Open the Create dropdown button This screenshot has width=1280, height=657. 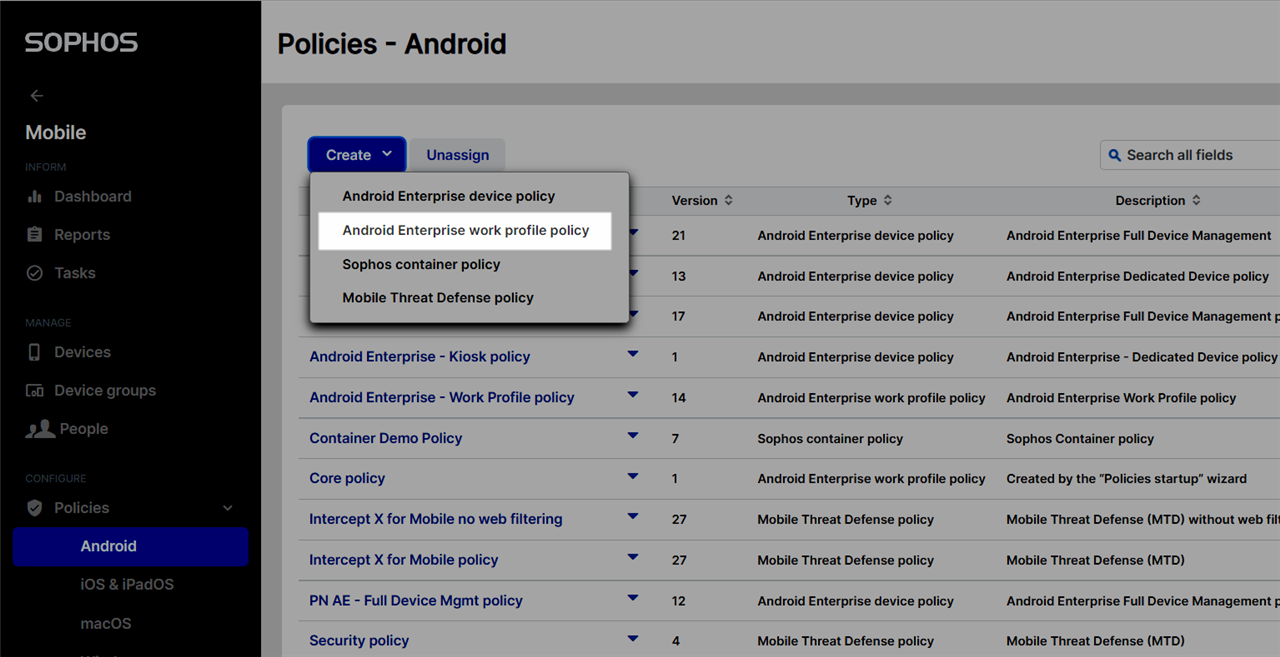357,155
